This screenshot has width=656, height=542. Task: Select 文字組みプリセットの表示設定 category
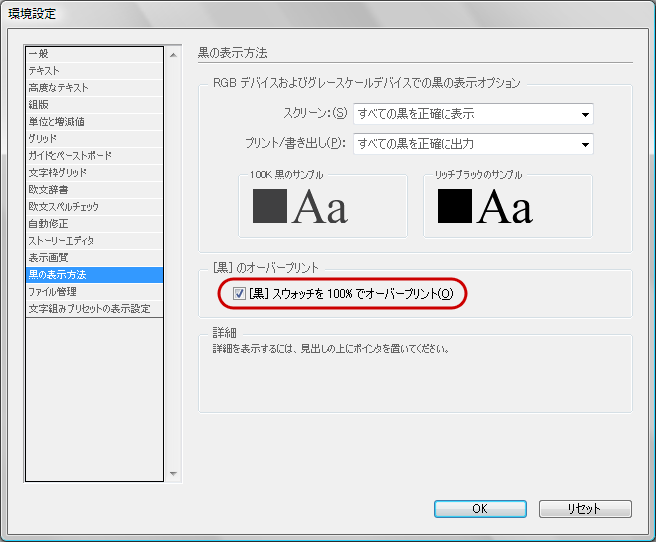(94, 309)
